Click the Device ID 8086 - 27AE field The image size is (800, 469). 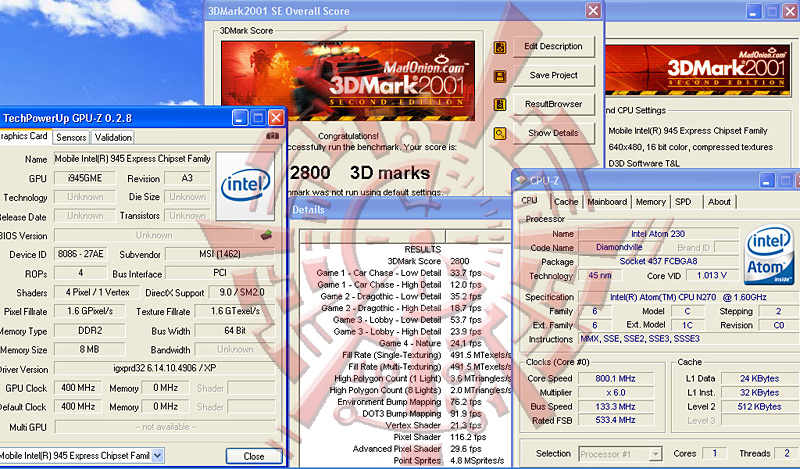[x=81, y=254]
